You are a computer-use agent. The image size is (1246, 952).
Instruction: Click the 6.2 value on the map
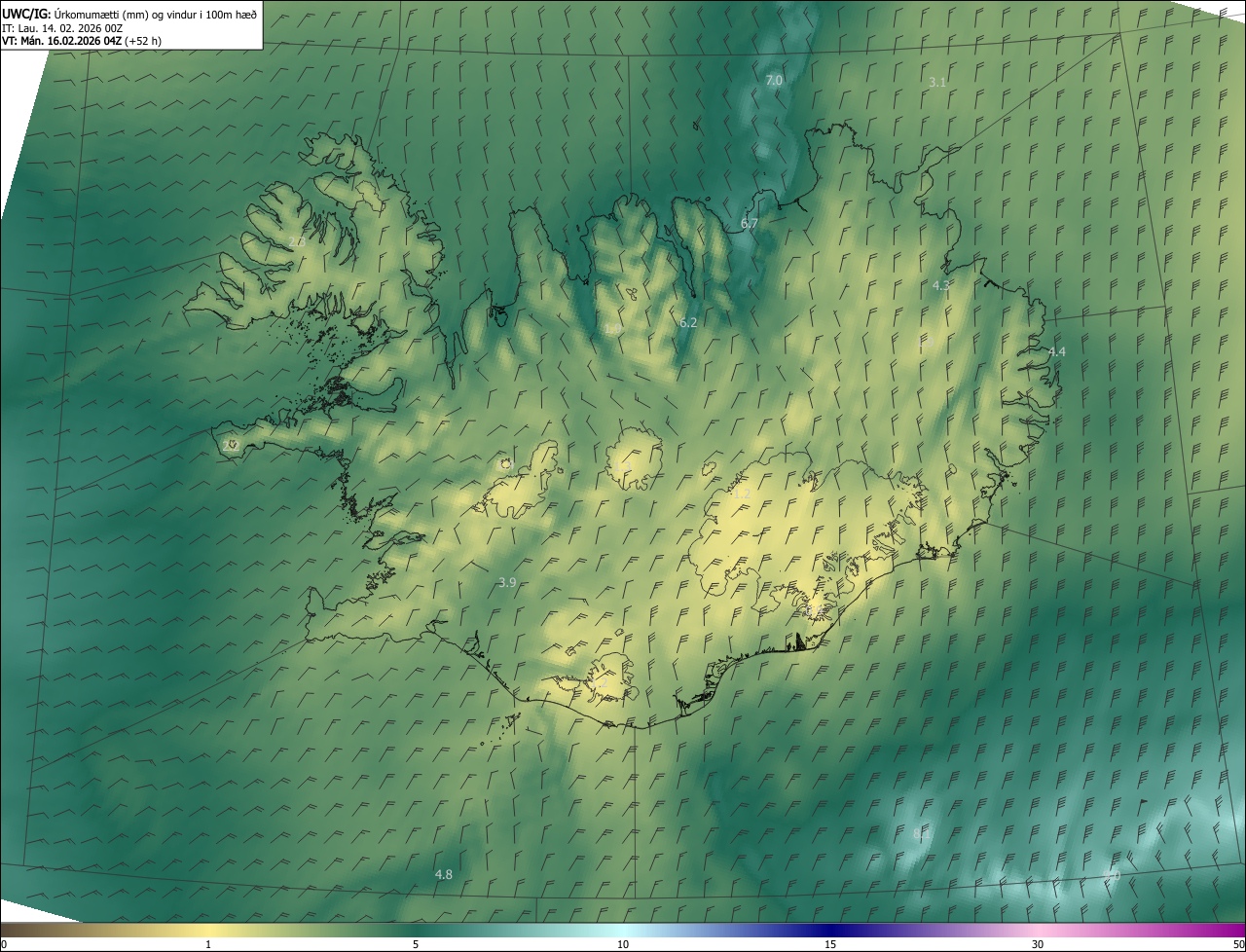[688, 322]
